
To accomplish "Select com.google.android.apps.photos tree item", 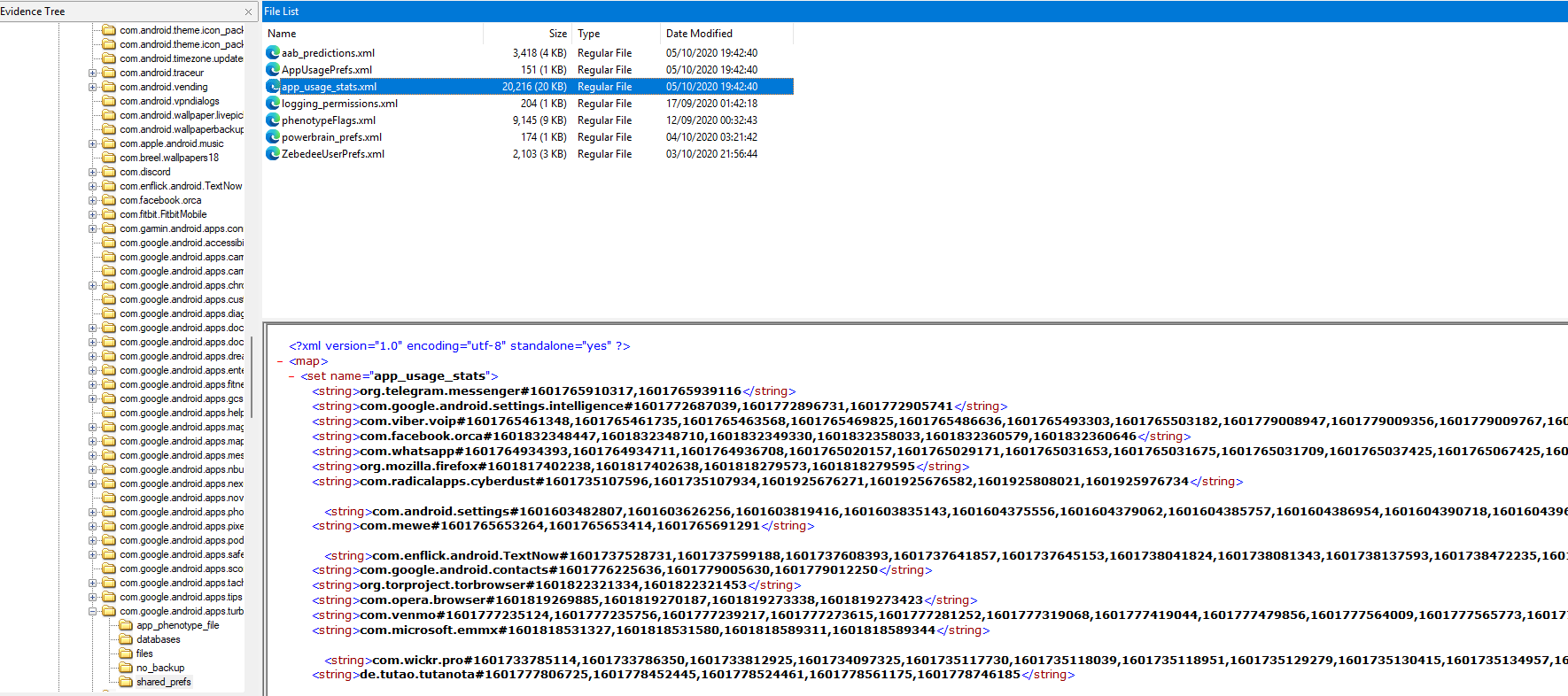I will [x=182, y=512].
